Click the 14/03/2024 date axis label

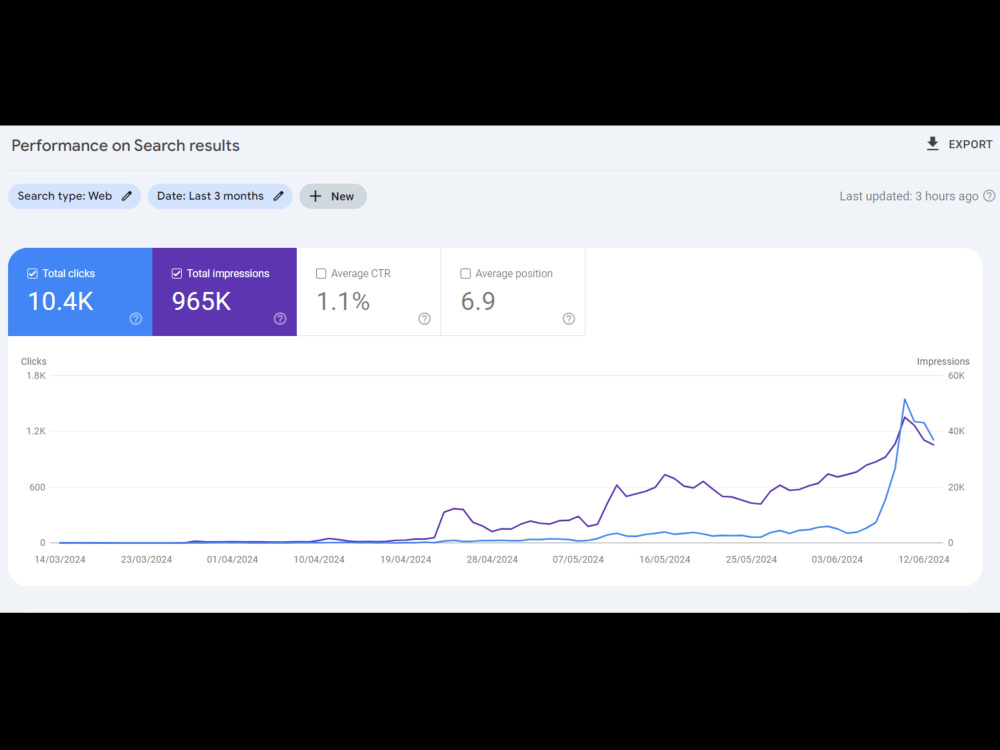click(60, 559)
